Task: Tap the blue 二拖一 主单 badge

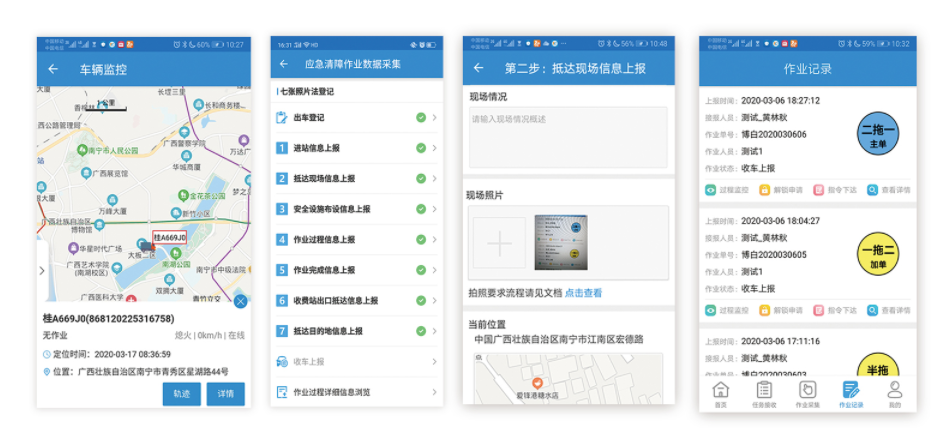Action: click(x=879, y=135)
